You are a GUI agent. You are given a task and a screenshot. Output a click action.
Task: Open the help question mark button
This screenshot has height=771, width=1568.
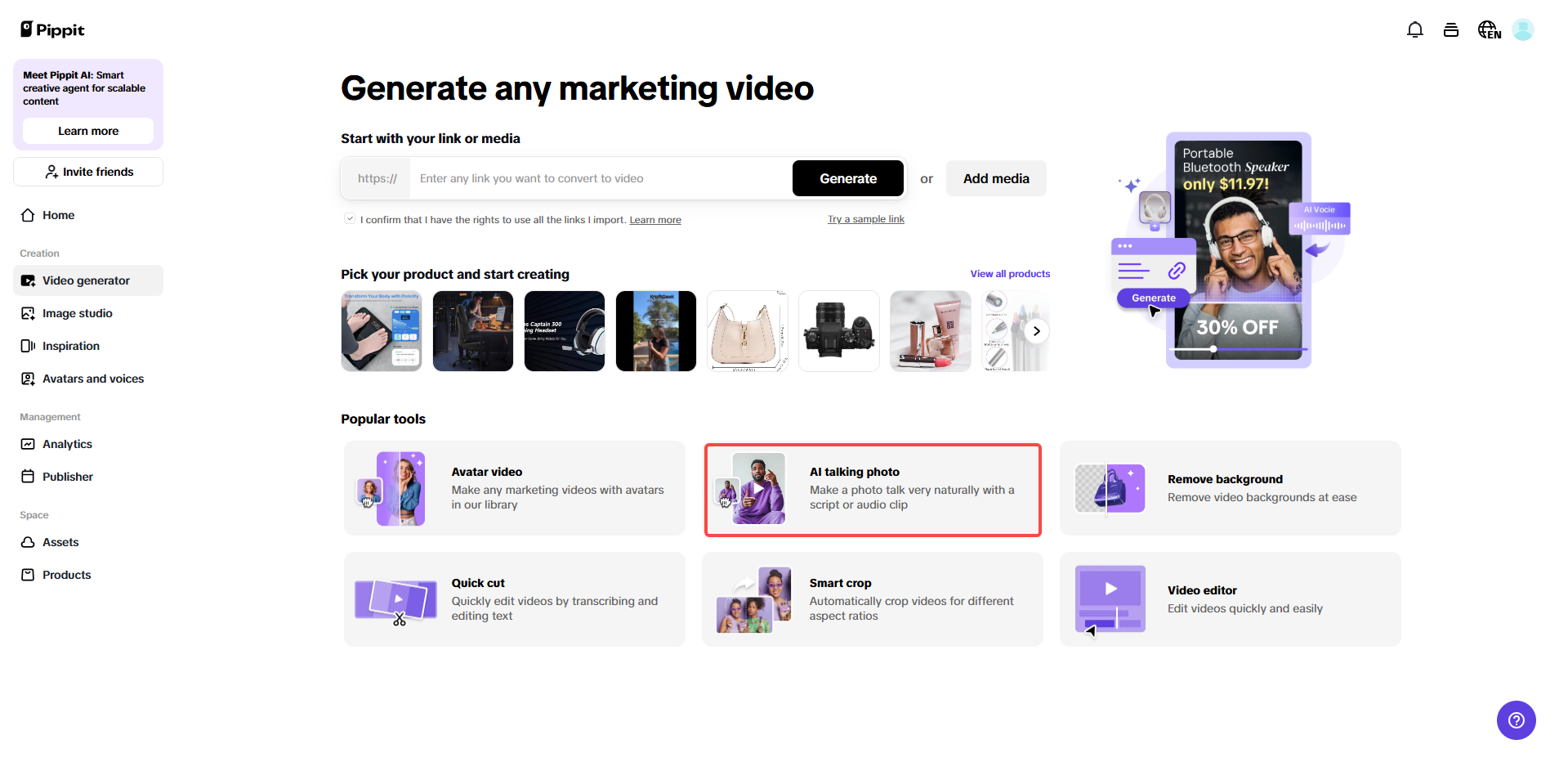(x=1517, y=720)
